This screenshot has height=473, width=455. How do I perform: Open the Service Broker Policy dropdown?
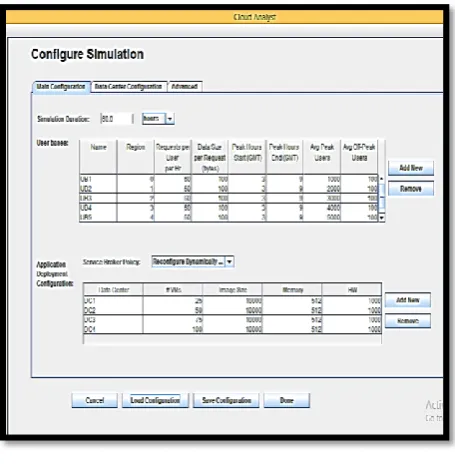(x=193, y=262)
